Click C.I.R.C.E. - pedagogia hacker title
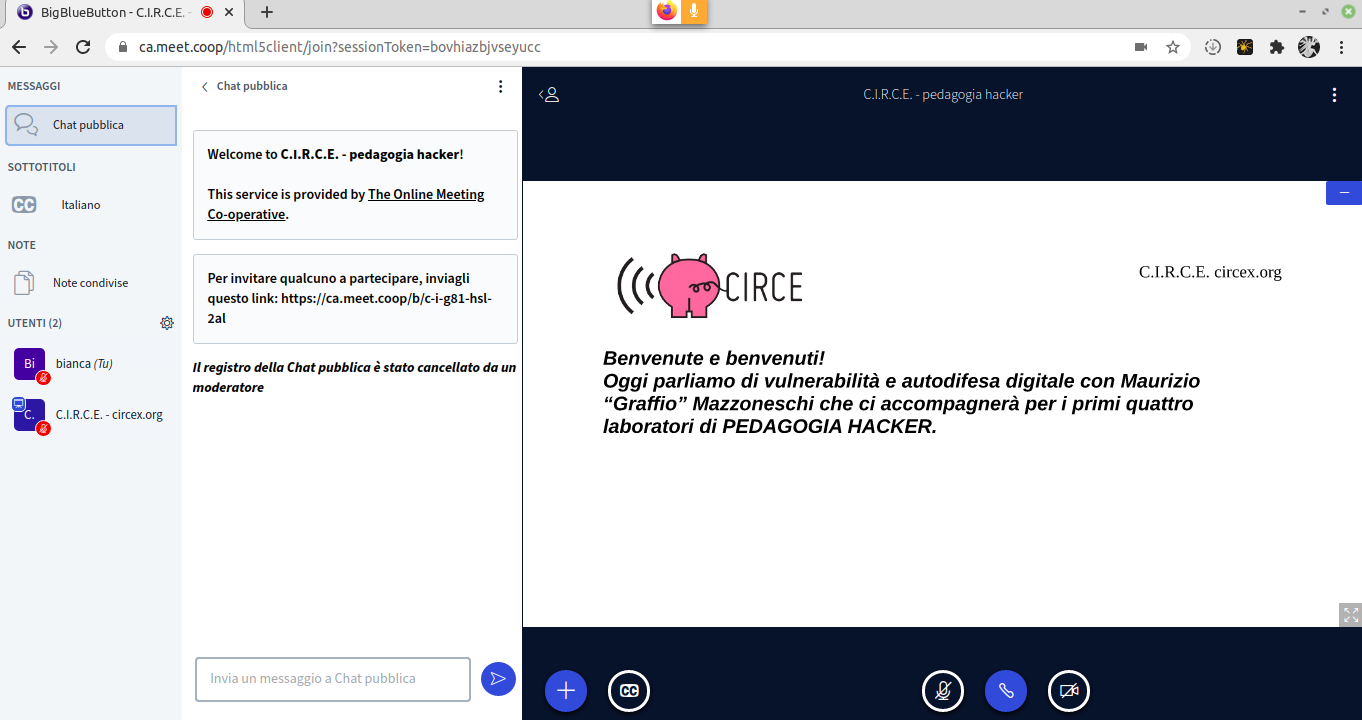 (x=943, y=95)
